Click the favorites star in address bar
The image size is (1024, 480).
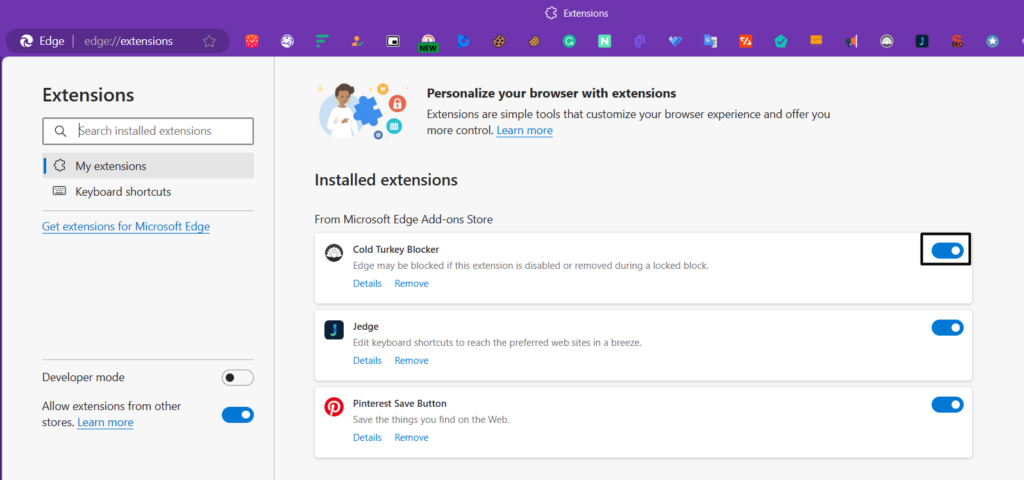point(209,41)
